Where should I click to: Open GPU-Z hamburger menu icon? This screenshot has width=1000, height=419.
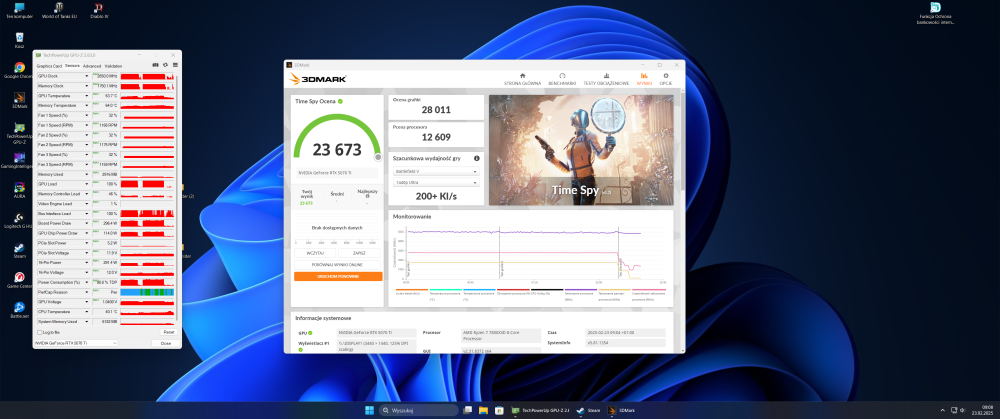click(x=175, y=65)
